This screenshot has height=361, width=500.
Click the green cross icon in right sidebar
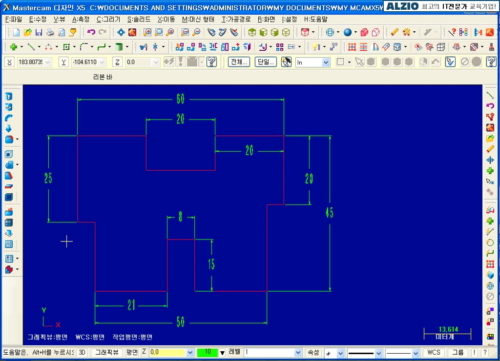490,171
